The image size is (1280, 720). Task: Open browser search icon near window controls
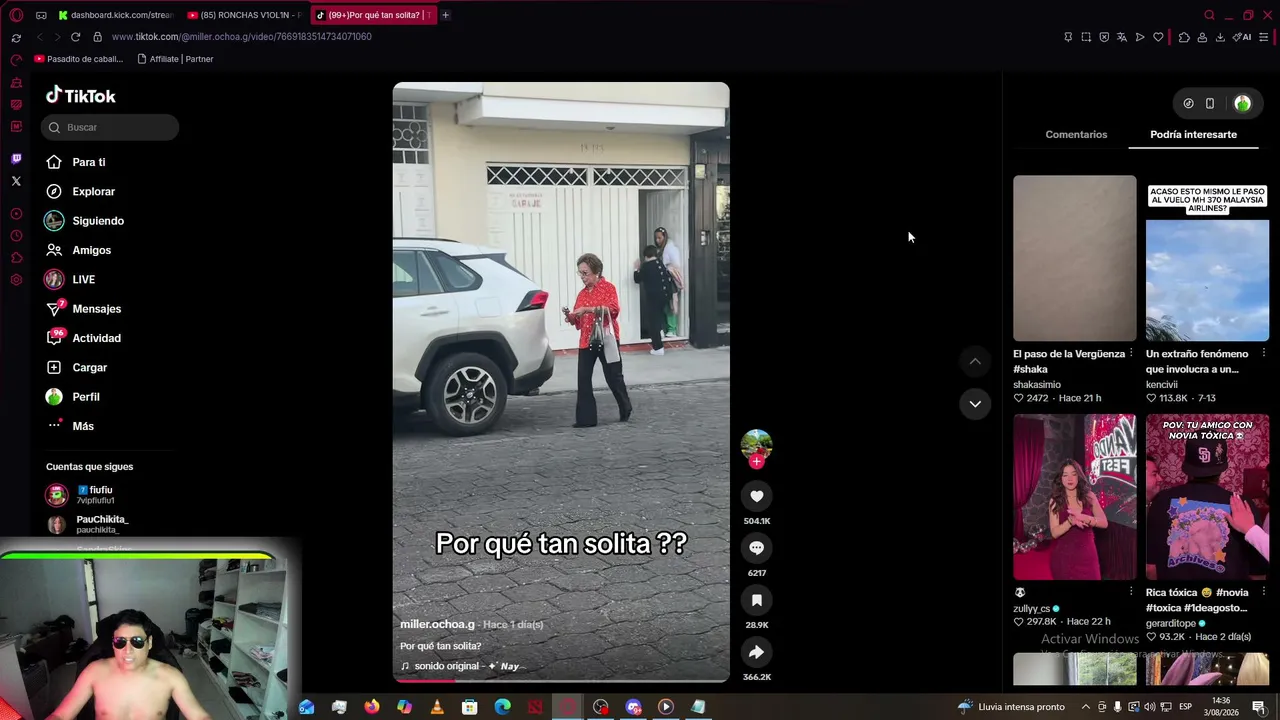coord(1209,15)
